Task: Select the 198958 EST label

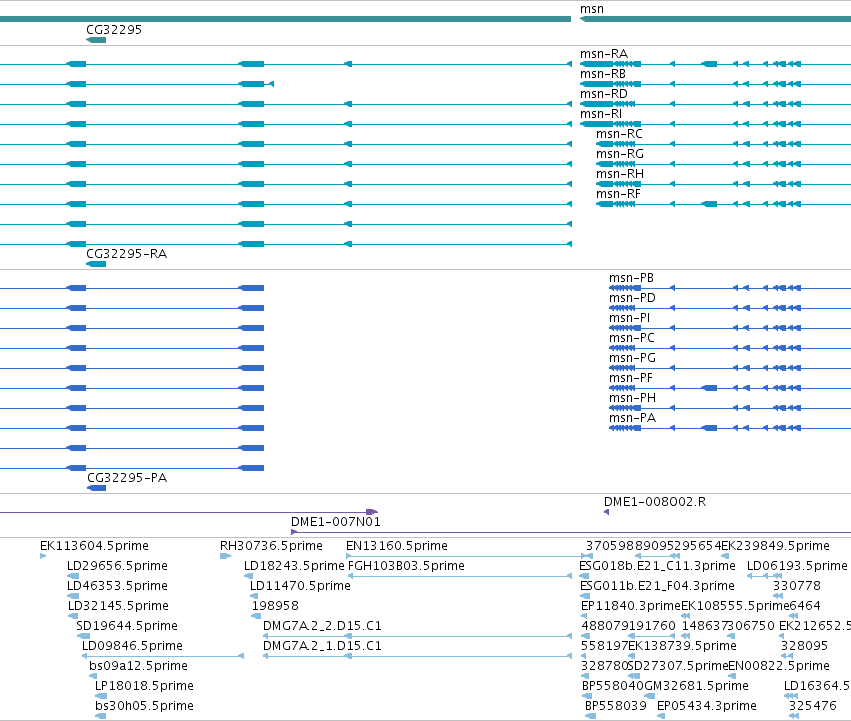Action: coord(275,606)
